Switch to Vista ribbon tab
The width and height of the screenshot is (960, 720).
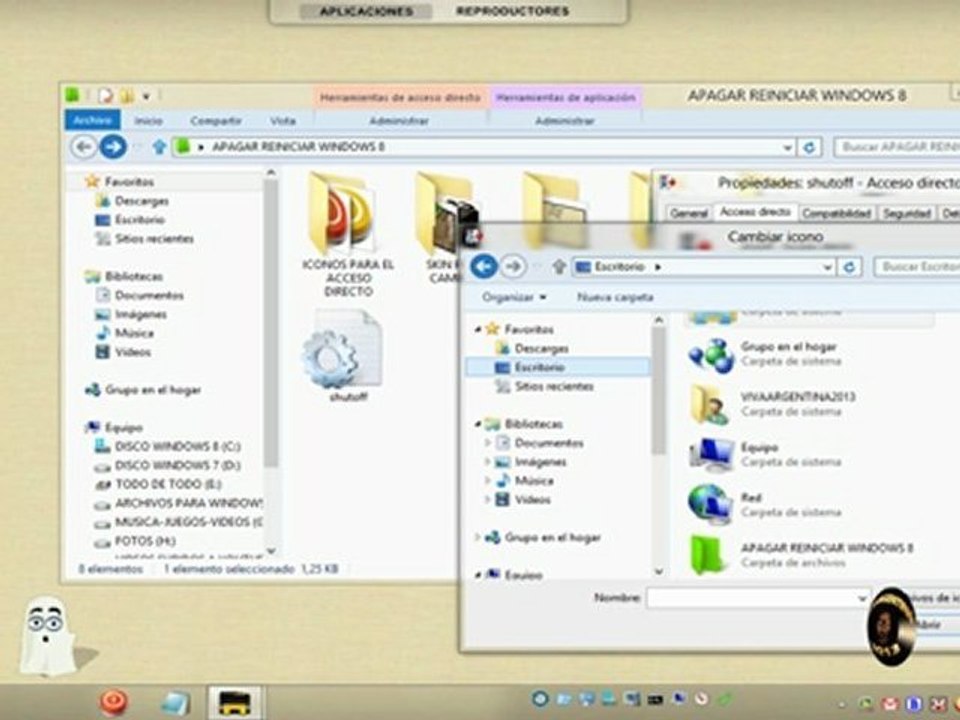pos(283,121)
